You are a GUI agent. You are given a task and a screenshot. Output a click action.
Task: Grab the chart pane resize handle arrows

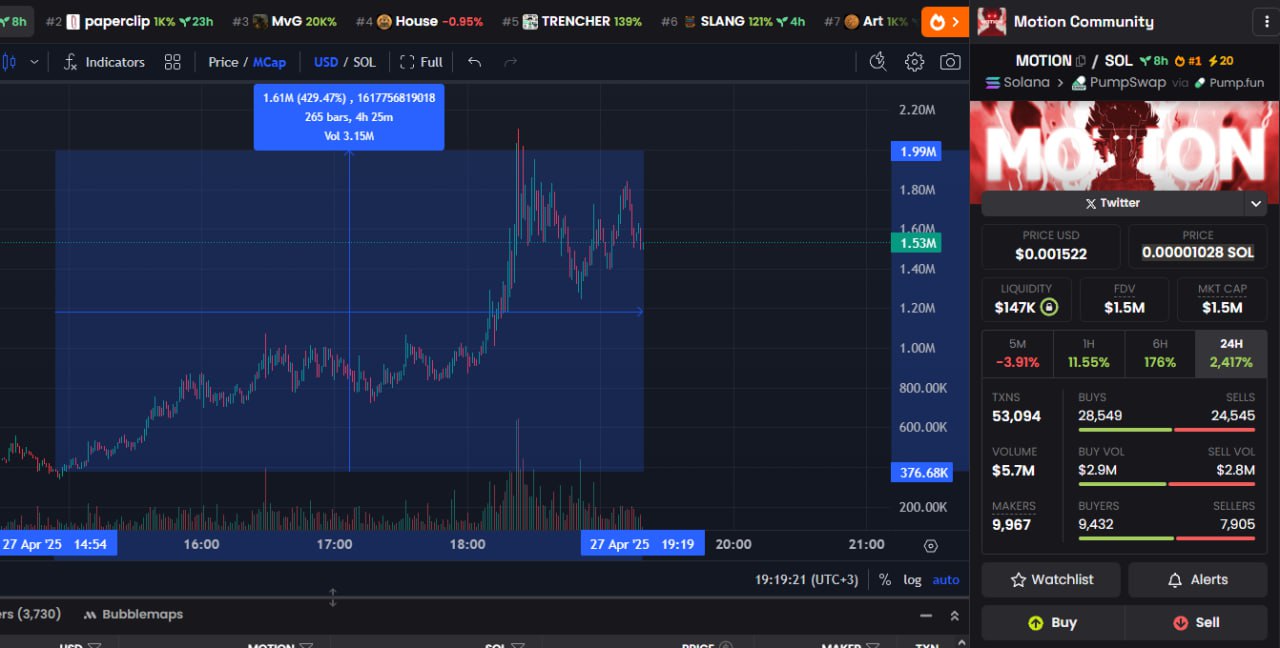(333, 597)
